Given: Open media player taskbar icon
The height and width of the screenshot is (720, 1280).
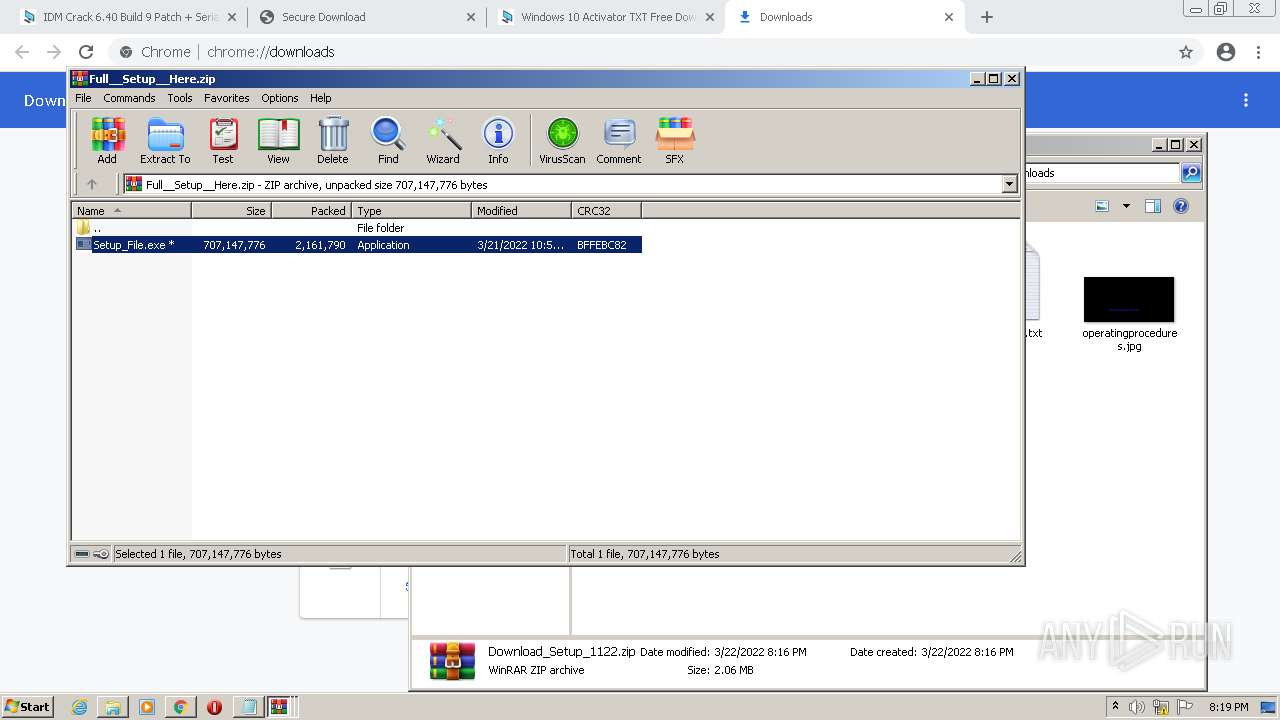Looking at the screenshot, I should [147, 707].
